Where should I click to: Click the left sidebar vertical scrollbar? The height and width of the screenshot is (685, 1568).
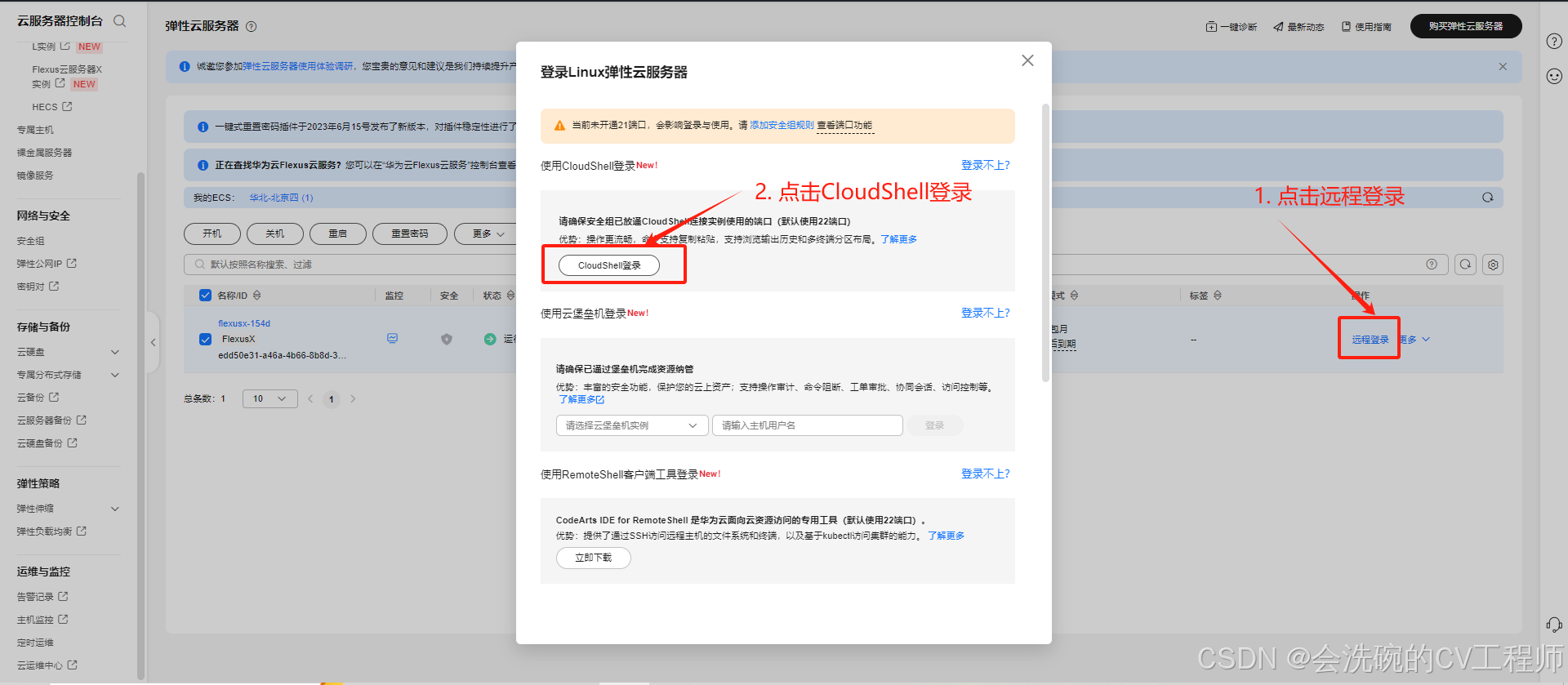[x=140, y=425]
